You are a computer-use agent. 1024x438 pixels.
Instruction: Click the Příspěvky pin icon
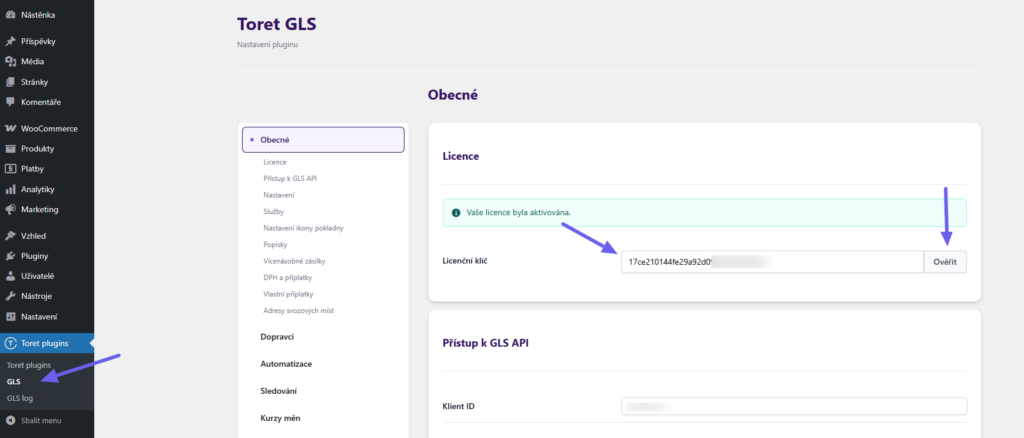click(10, 42)
